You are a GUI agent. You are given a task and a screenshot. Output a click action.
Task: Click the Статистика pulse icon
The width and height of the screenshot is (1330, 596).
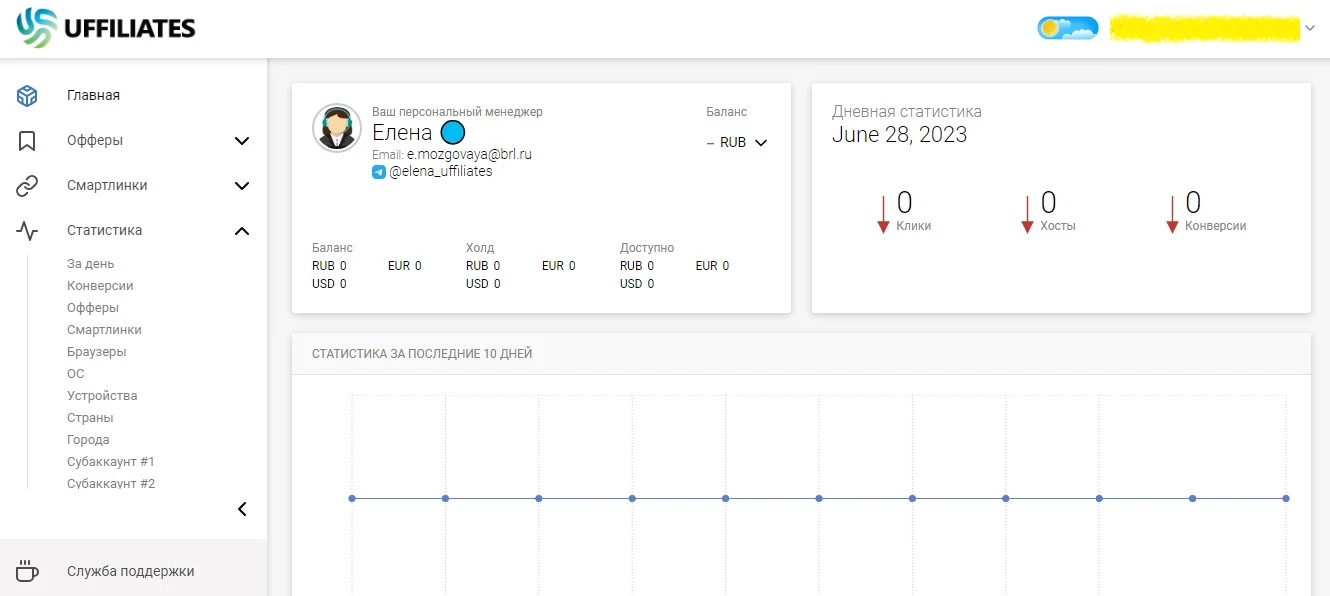coord(27,231)
